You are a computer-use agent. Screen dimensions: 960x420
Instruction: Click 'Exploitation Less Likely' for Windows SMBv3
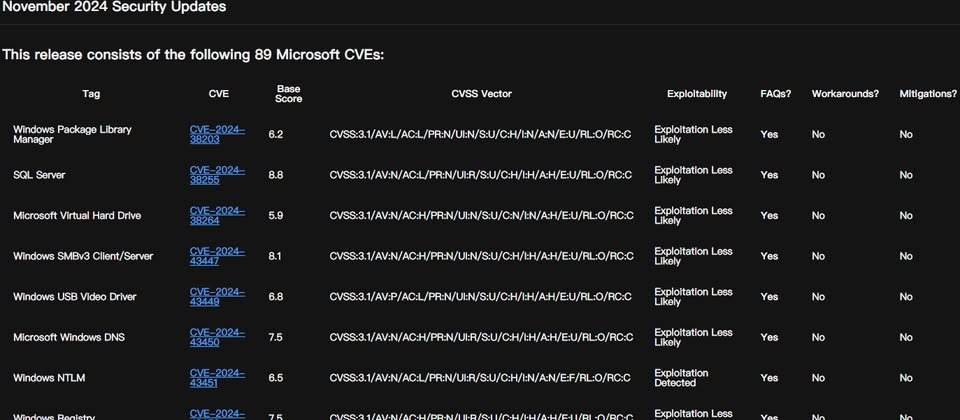693,256
